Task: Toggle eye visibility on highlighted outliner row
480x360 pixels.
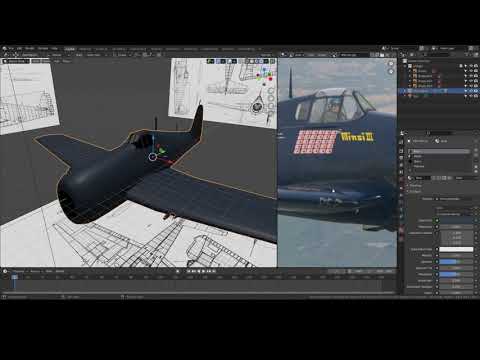Action: (x=471, y=91)
